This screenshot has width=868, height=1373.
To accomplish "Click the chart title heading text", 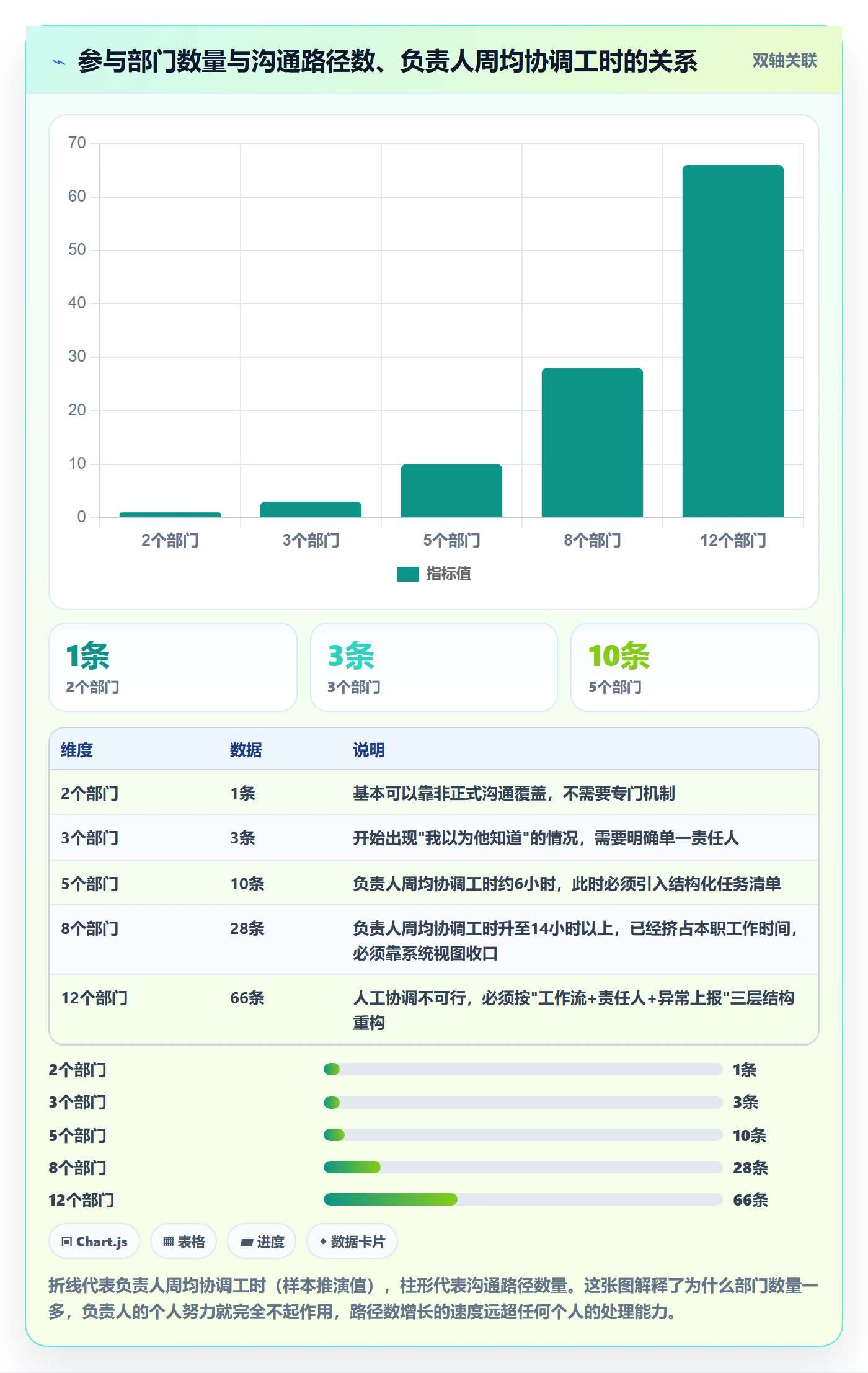I will point(387,61).
